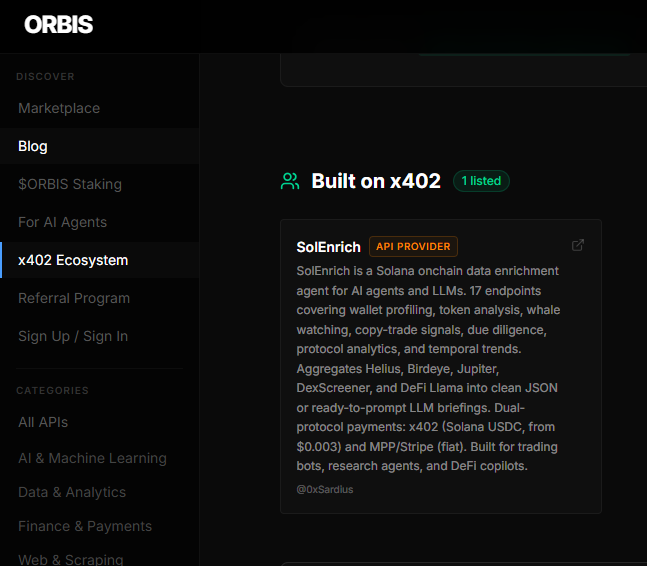Click the ORBIS logo

[x=59, y=24]
